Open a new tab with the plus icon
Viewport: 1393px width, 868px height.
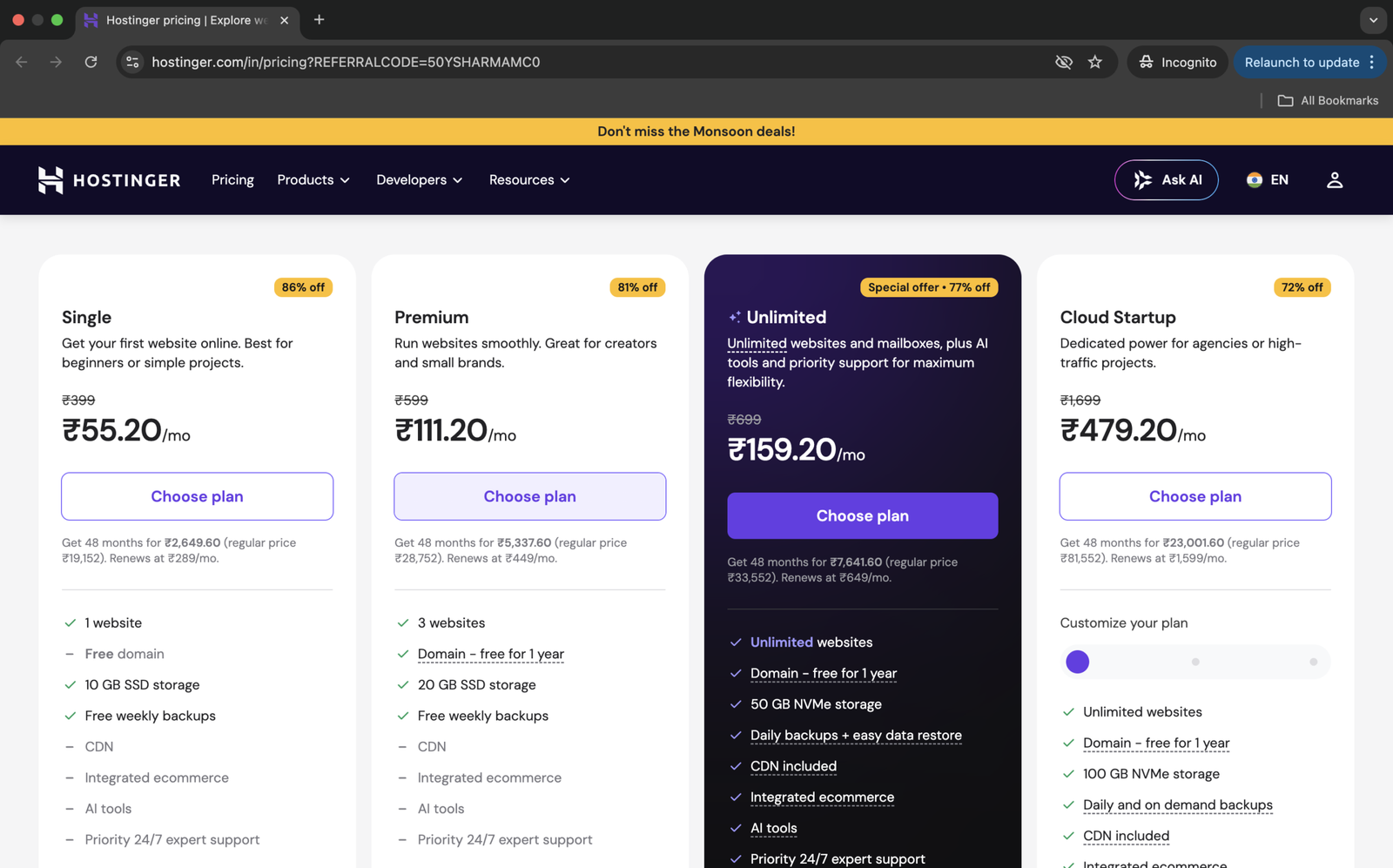pyautogui.click(x=320, y=20)
